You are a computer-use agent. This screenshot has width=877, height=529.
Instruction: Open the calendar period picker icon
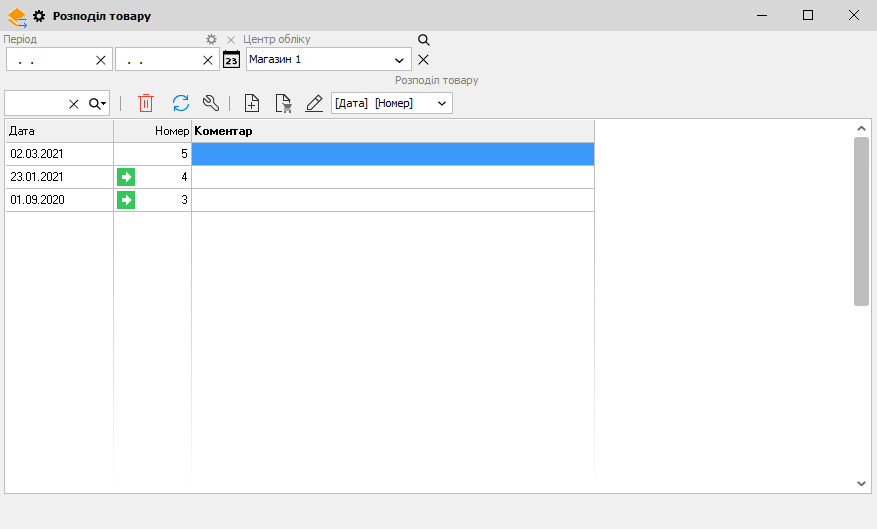click(231, 59)
